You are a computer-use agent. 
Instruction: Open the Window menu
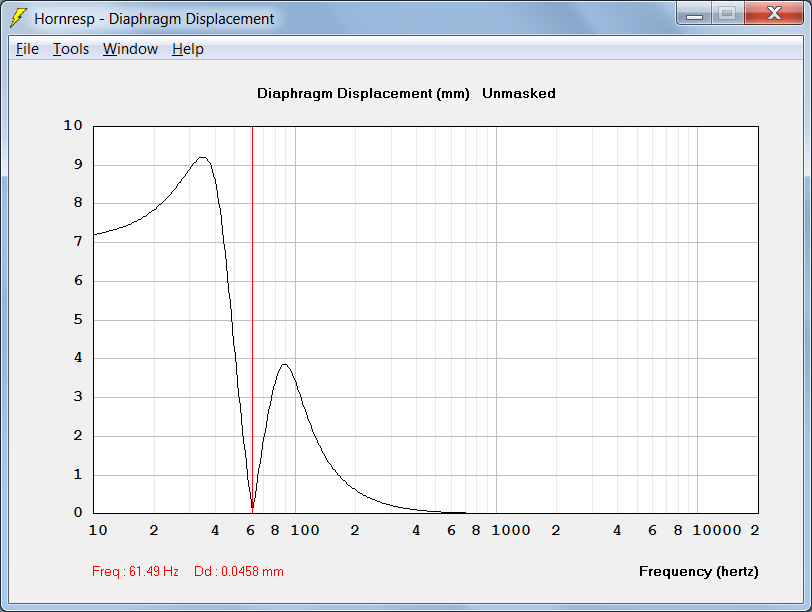(130, 49)
